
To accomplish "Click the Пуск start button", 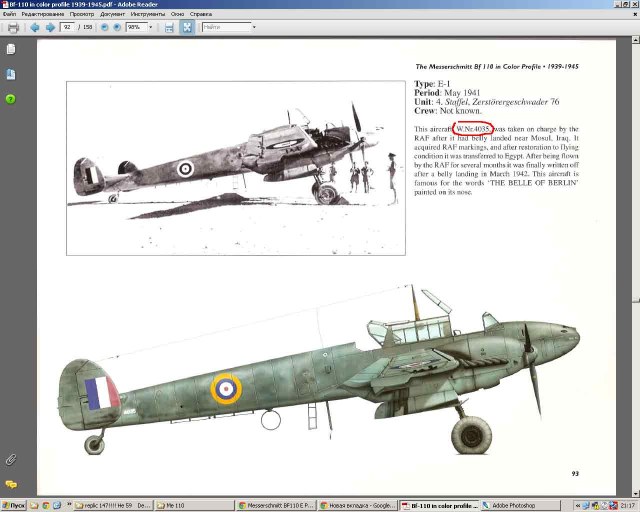I will [13, 505].
